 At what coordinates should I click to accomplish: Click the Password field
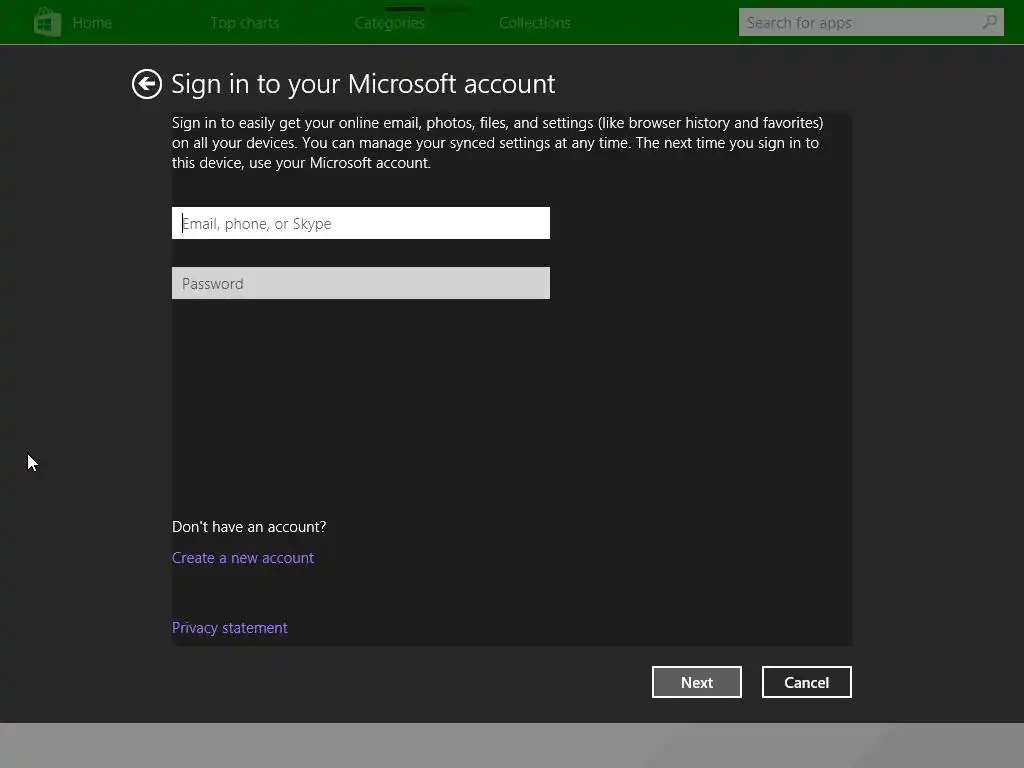click(360, 283)
